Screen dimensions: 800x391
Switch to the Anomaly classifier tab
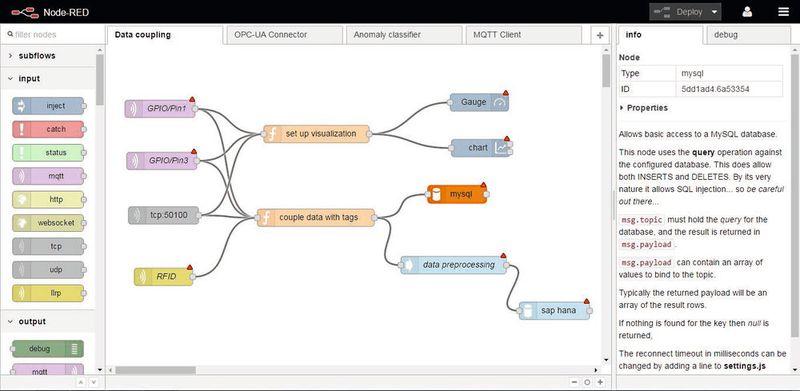click(404, 35)
